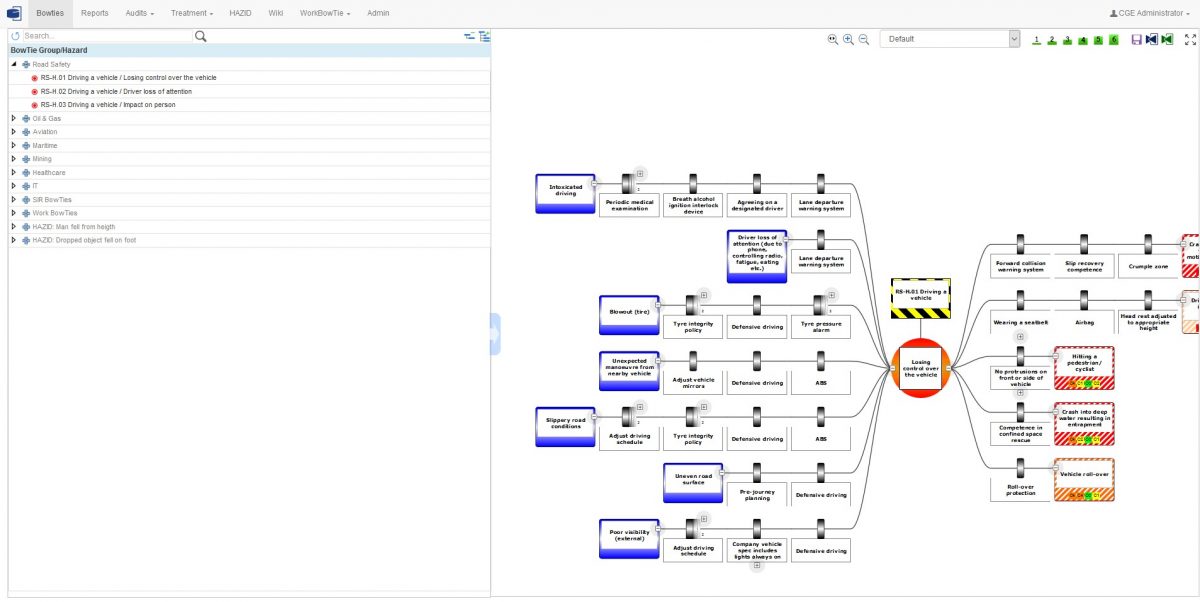Toggle fullscreen diagram view
Image resolution: width=1200 pixels, height=602 pixels.
click(1190, 39)
